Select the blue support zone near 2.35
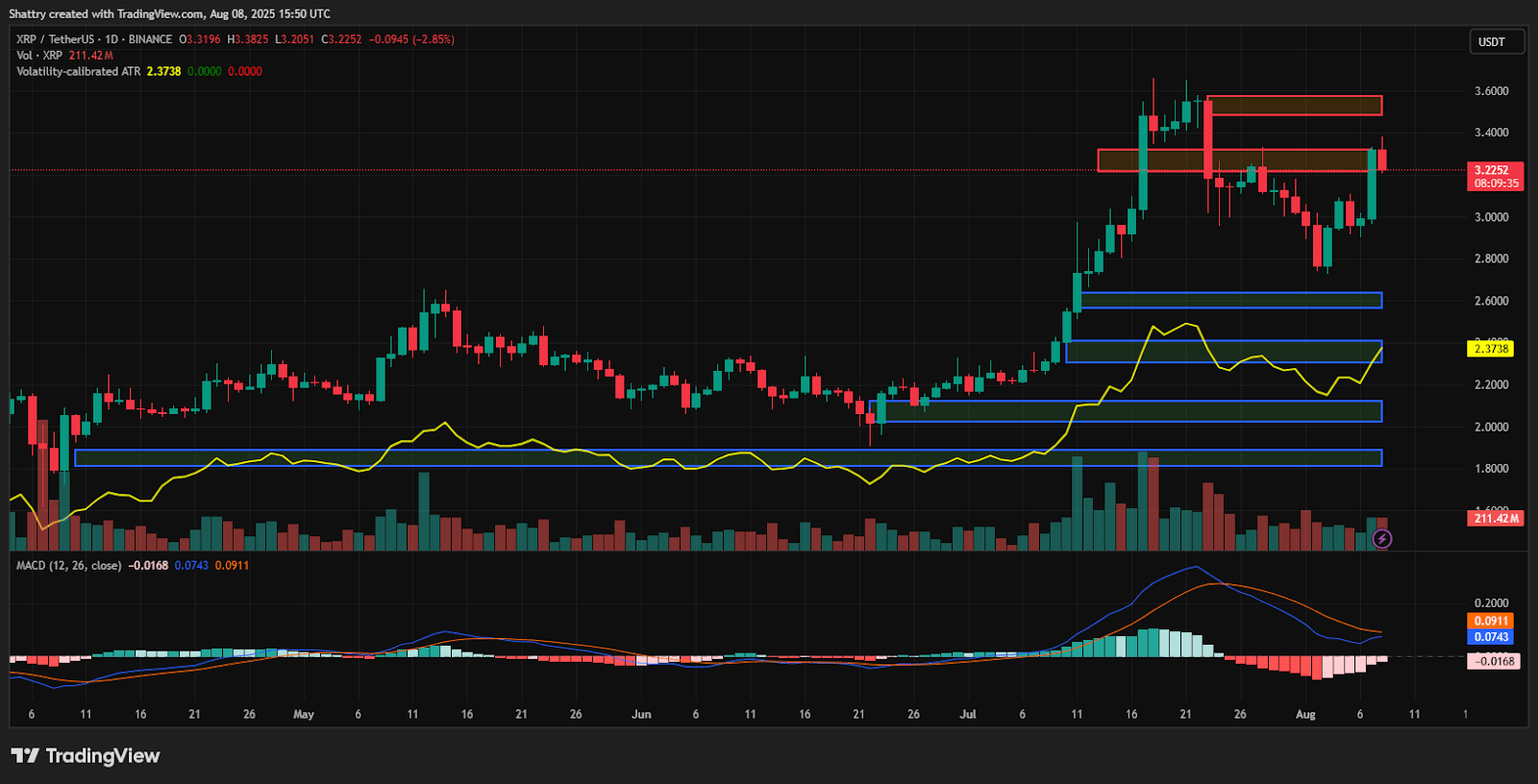Screen dimensions: 1538x784 click(1224, 352)
